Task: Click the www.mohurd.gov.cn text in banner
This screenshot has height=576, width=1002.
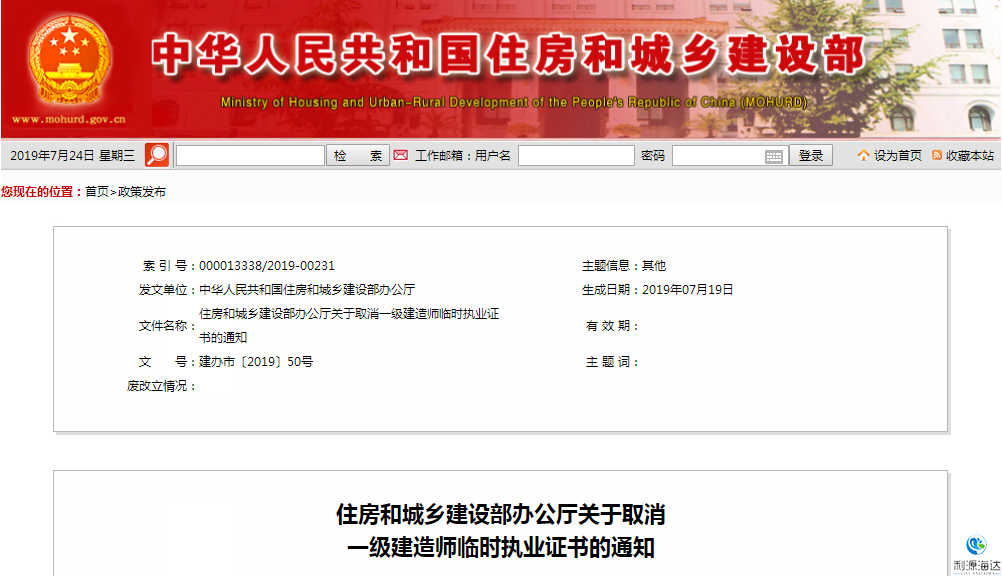Action: click(x=68, y=120)
